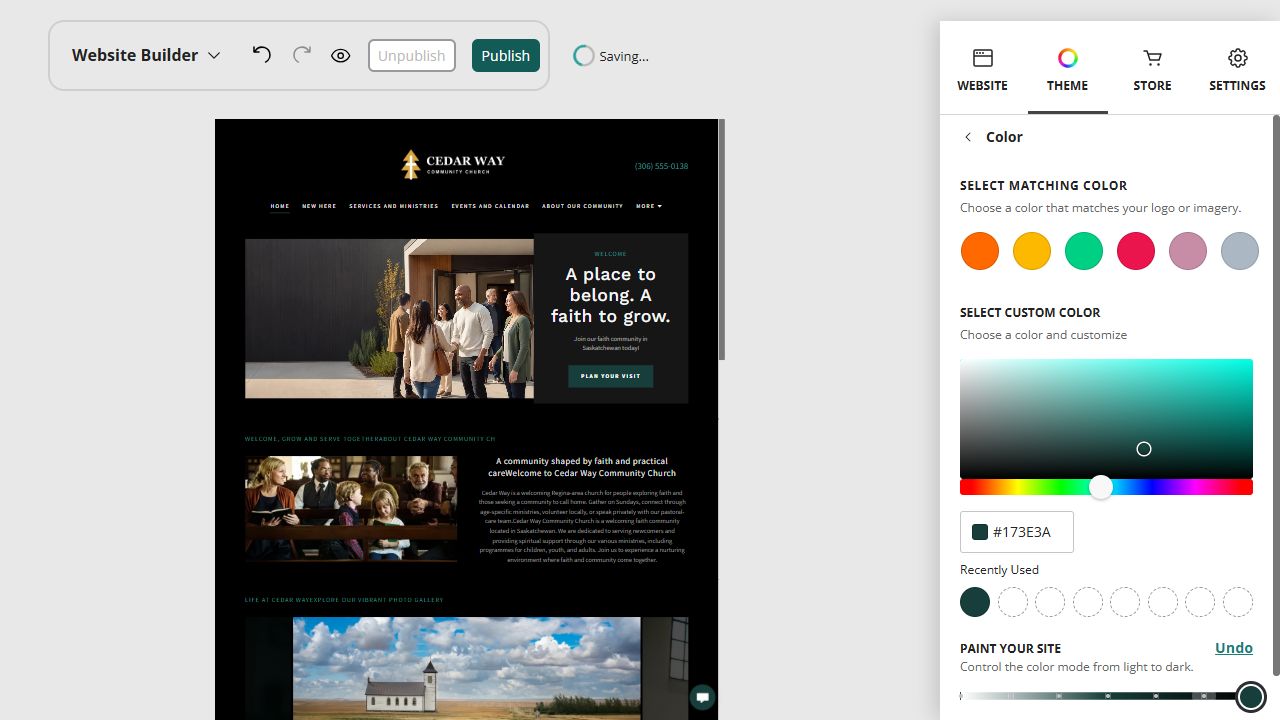Open the Store tab
This screenshot has height=720, width=1280.
[1153, 70]
